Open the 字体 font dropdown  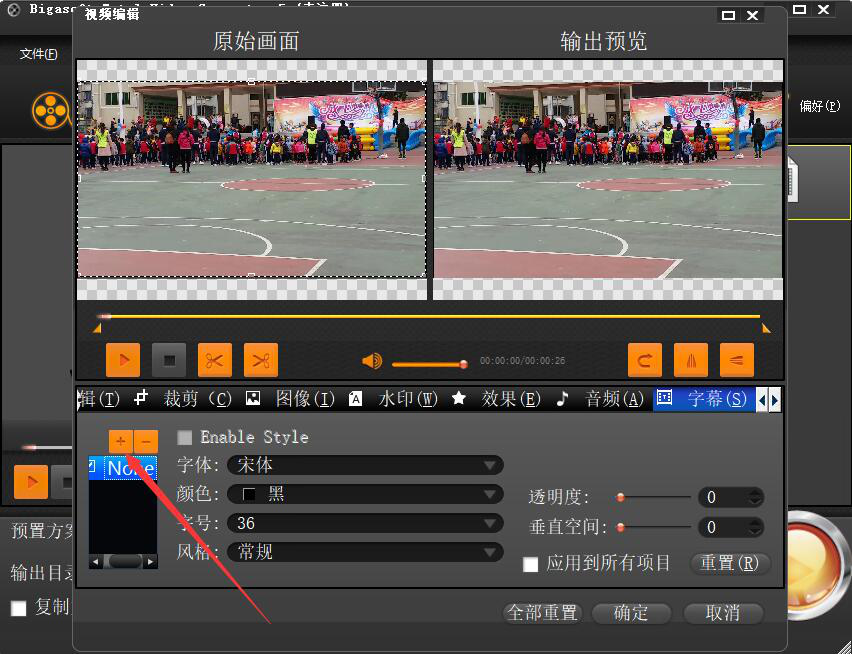tap(365, 466)
